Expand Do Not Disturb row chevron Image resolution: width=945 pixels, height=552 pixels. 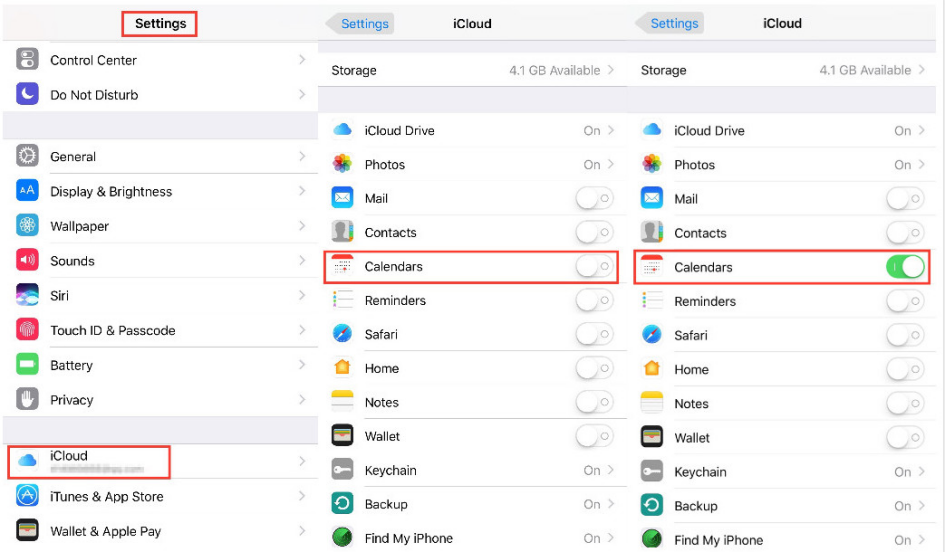coord(302,94)
